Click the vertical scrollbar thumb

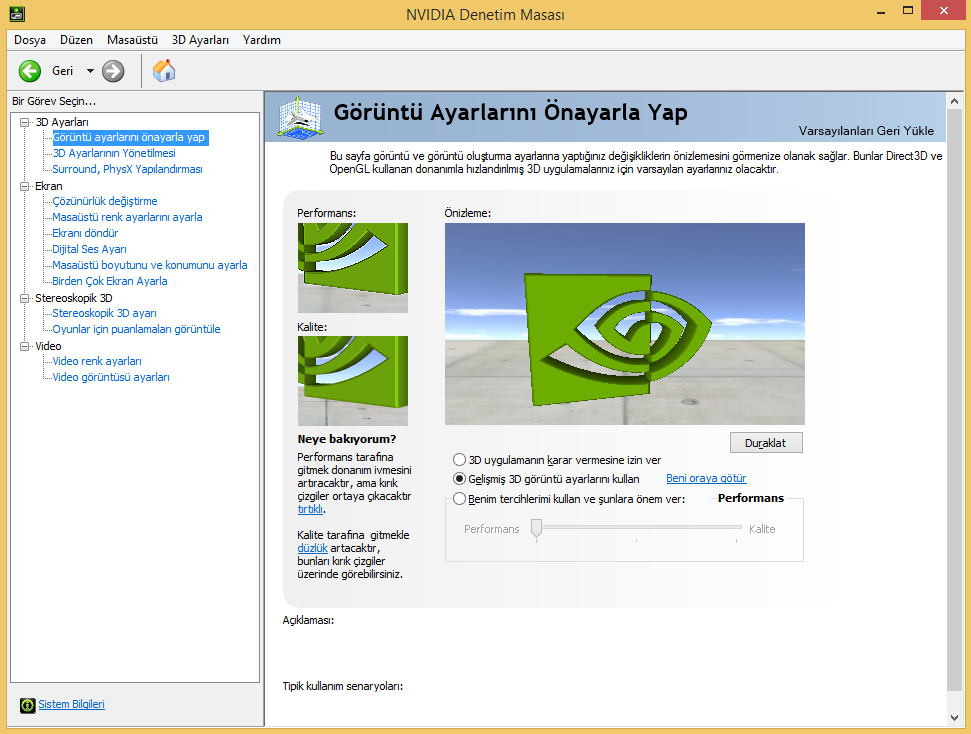point(954,400)
